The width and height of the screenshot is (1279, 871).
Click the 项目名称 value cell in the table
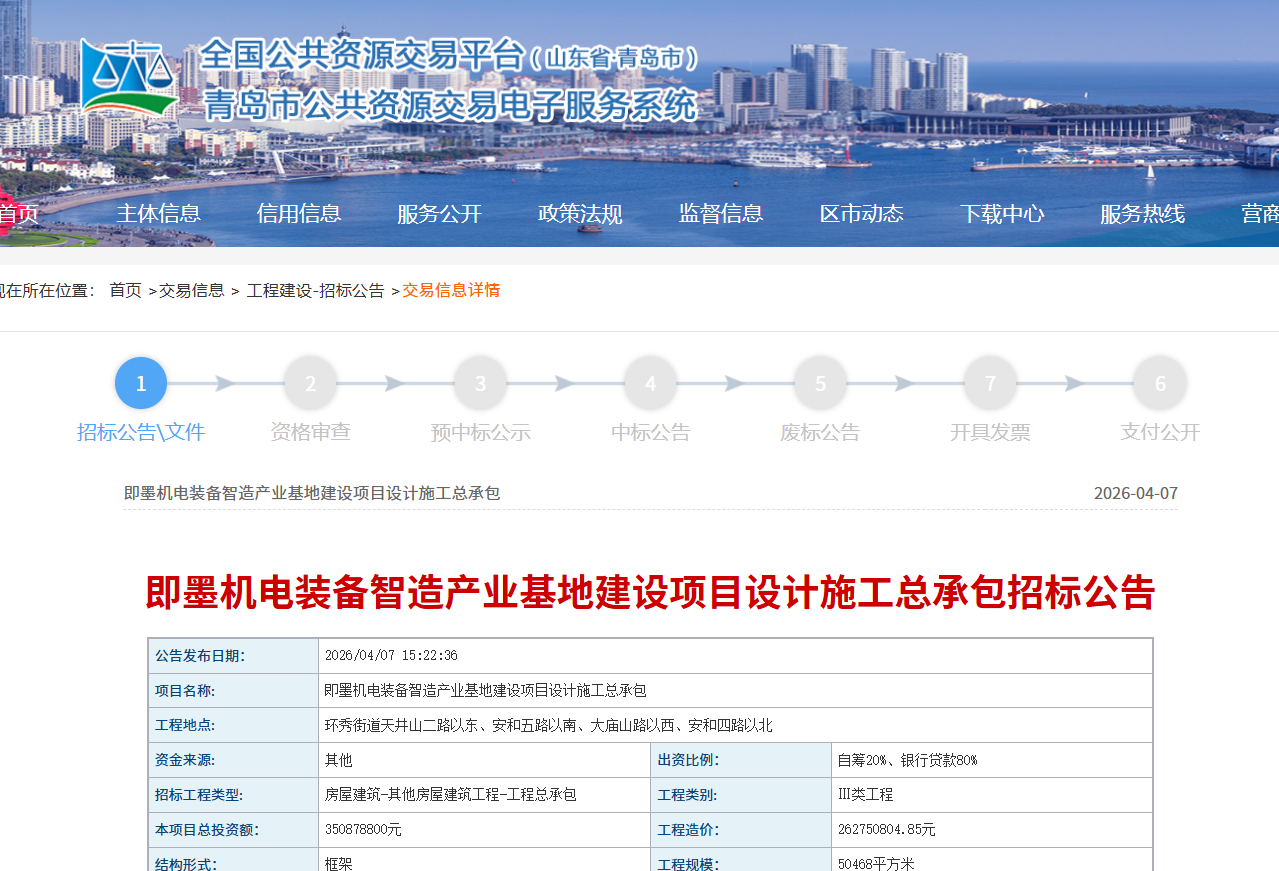735,691
